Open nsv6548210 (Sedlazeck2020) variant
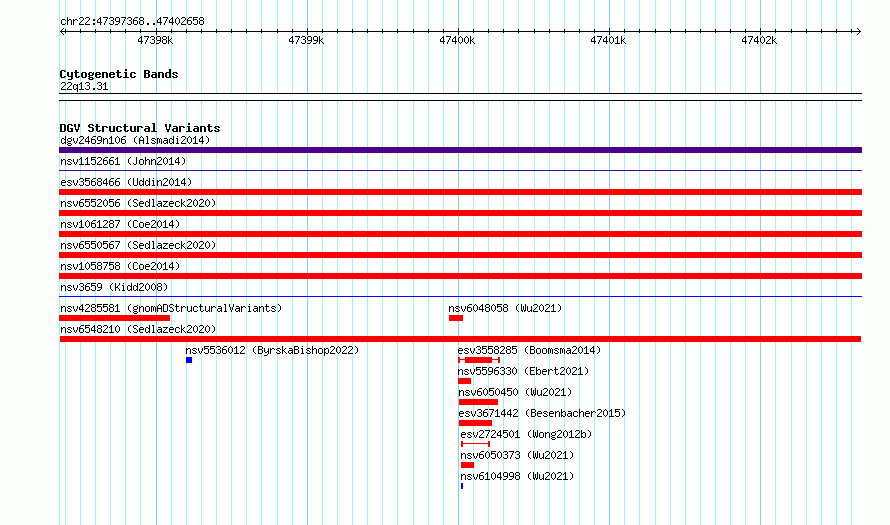The height and width of the screenshot is (525, 890). coord(138,329)
